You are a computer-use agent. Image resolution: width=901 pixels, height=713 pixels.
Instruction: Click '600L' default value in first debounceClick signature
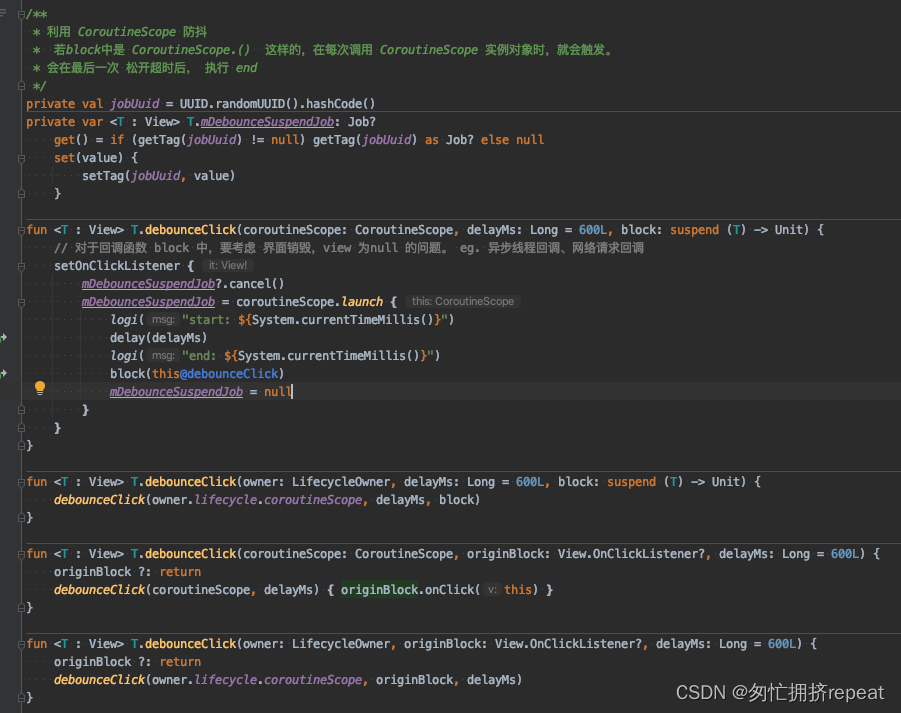click(x=592, y=230)
